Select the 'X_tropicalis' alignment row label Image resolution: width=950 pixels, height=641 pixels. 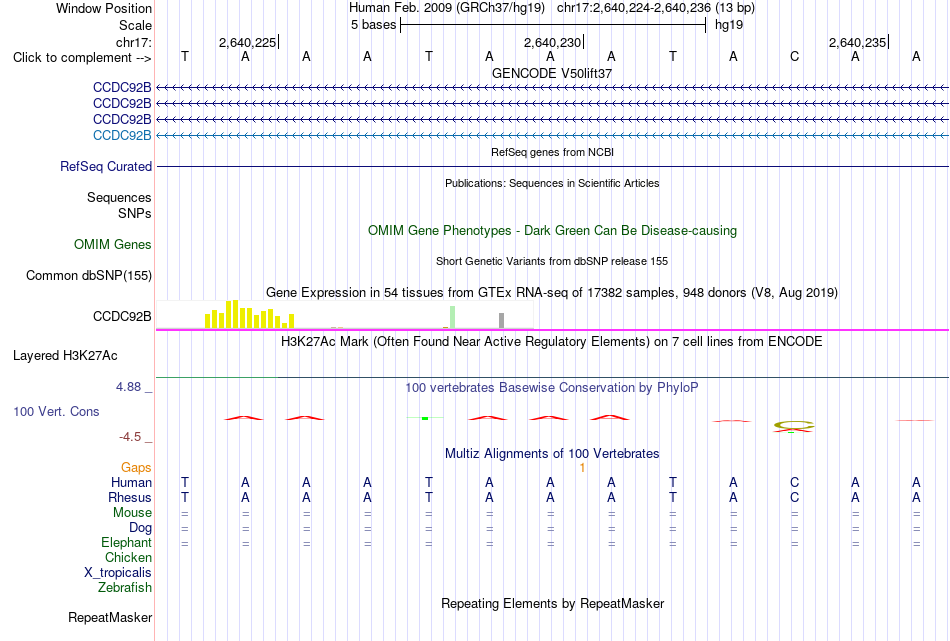118,573
